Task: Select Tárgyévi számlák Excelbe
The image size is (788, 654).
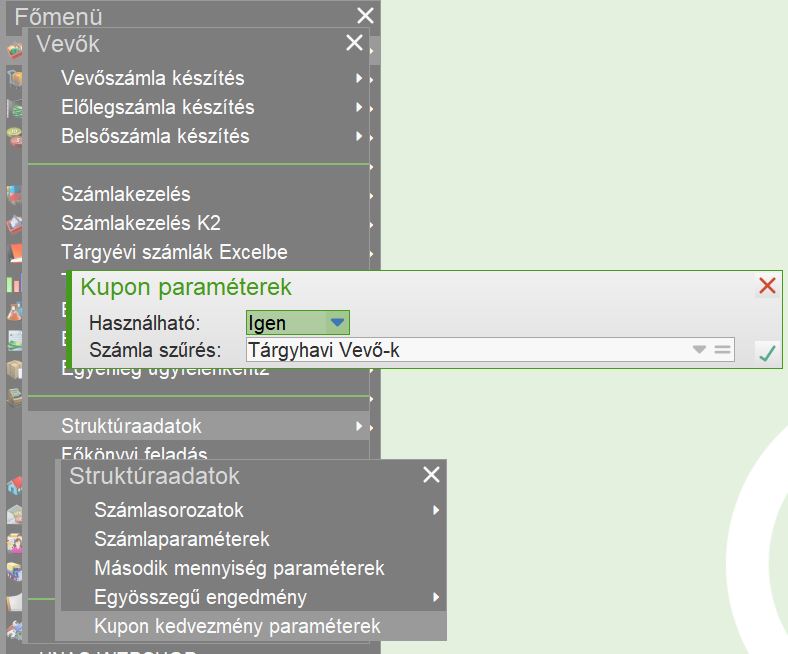Action: 199,252
